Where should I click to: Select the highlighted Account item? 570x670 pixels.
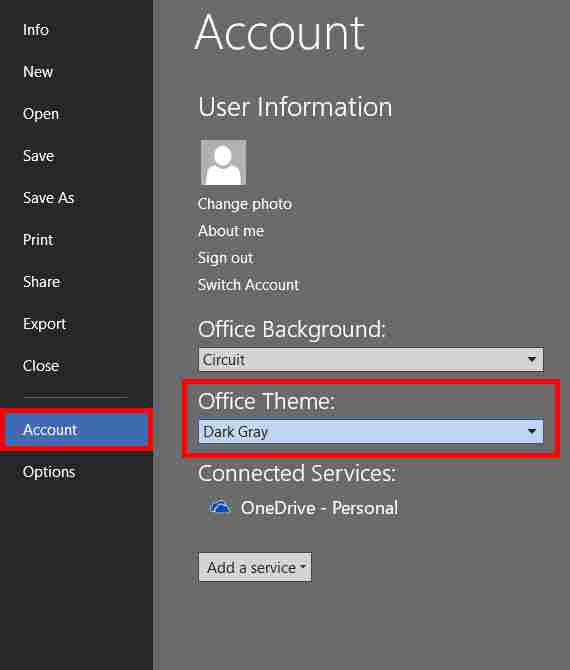[76, 429]
